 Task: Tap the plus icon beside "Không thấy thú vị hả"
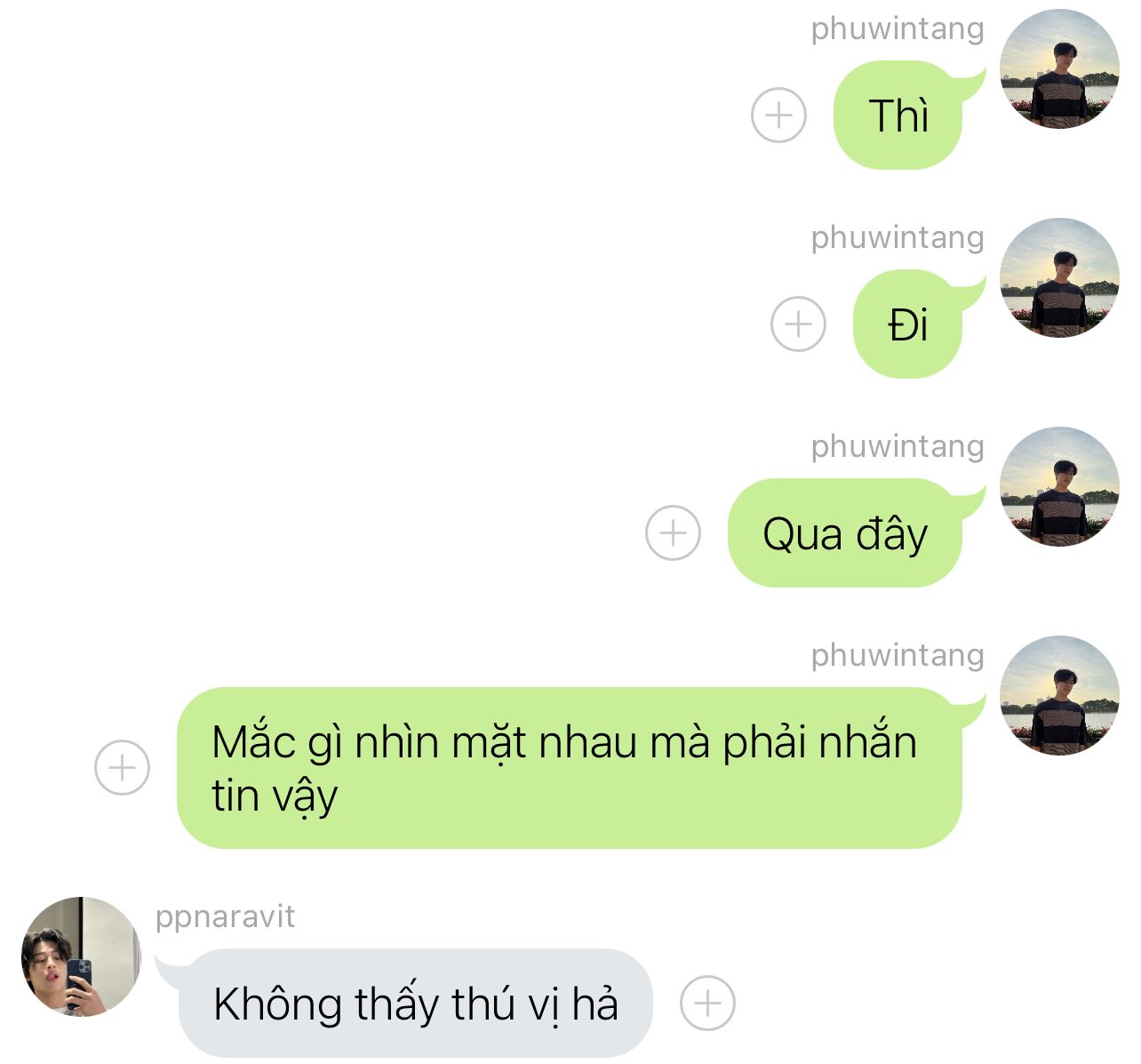(x=707, y=1004)
